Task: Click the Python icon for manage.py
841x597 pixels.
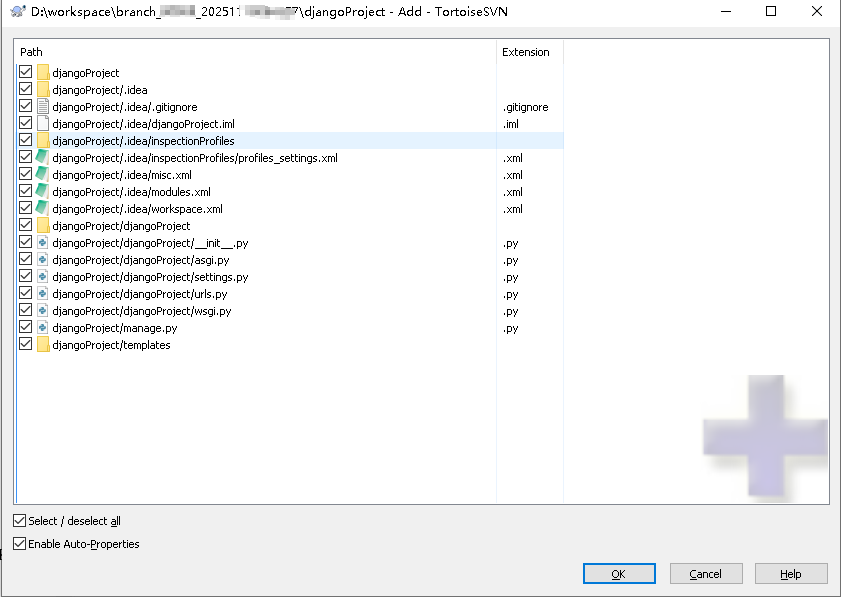Action: 43,328
